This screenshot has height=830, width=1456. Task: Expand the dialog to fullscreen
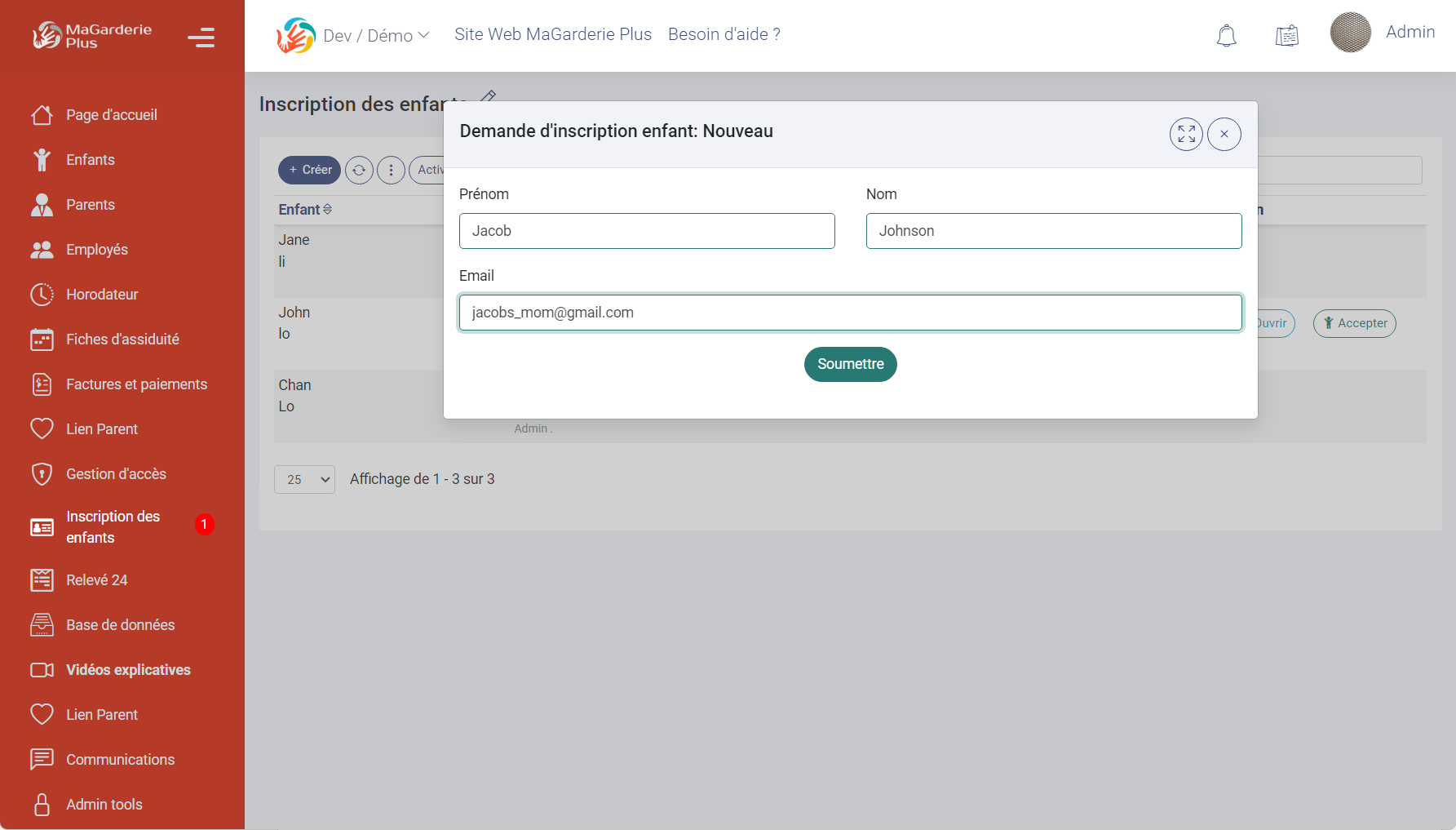(1186, 135)
